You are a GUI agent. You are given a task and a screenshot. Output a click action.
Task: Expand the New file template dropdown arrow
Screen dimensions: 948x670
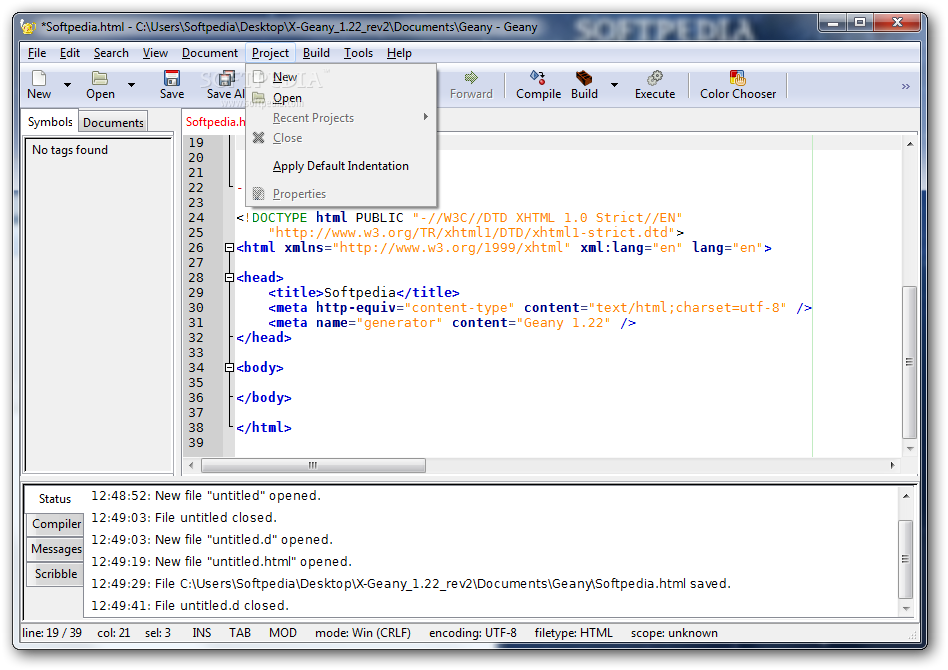point(68,85)
